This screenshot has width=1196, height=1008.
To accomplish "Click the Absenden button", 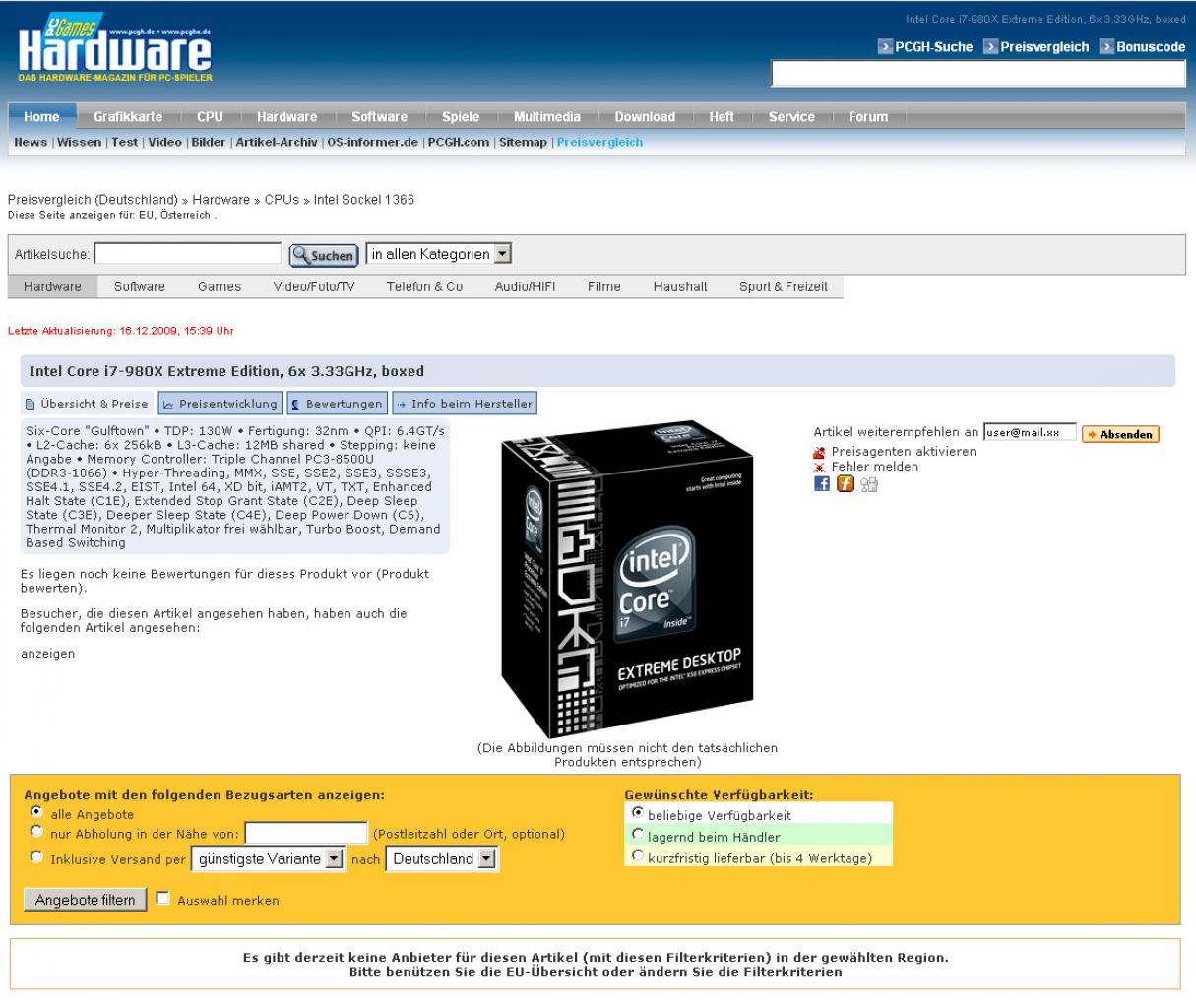I will coord(1120,434).
